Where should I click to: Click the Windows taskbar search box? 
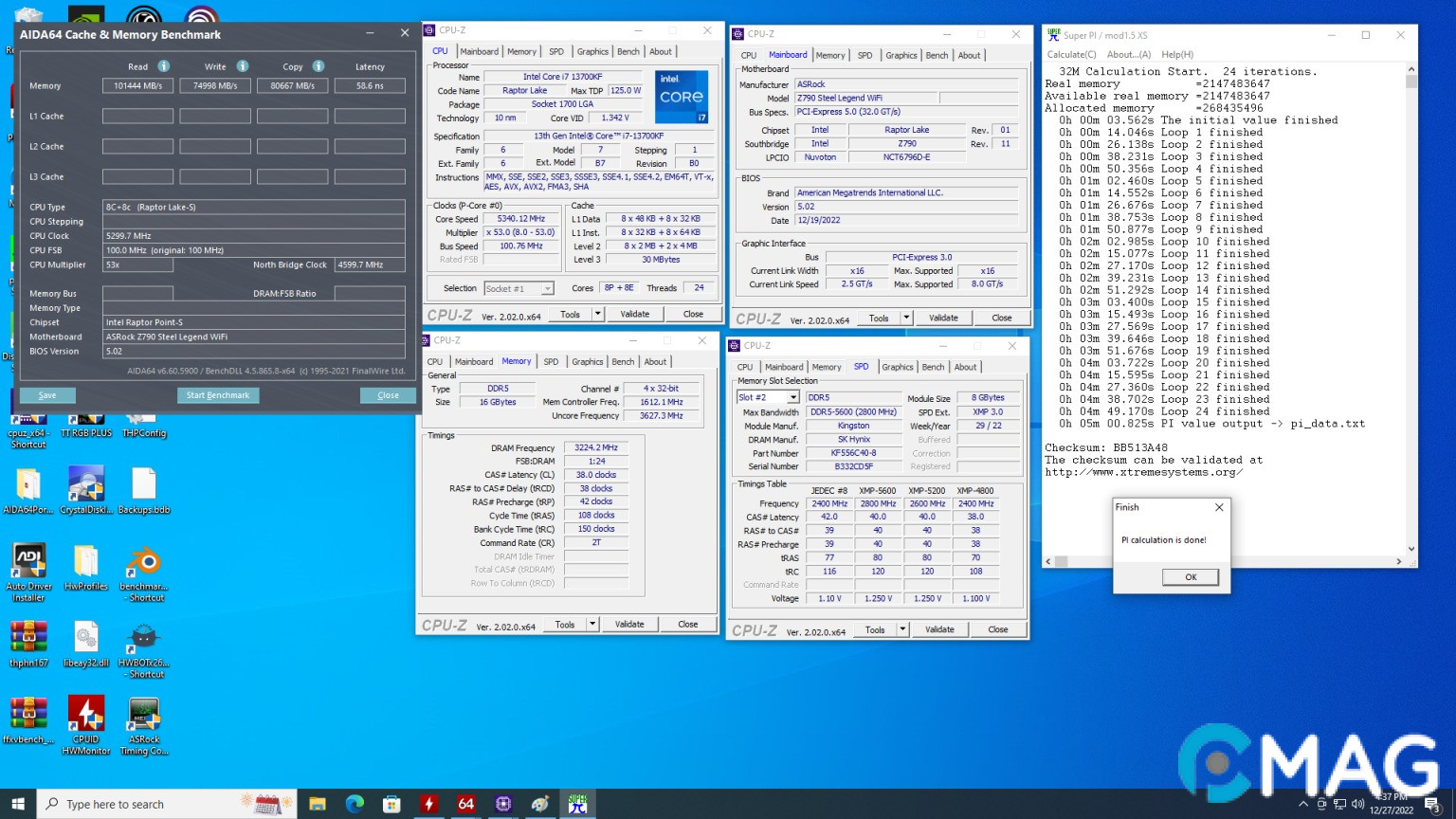pyautogui.click(x=142, y=804)
